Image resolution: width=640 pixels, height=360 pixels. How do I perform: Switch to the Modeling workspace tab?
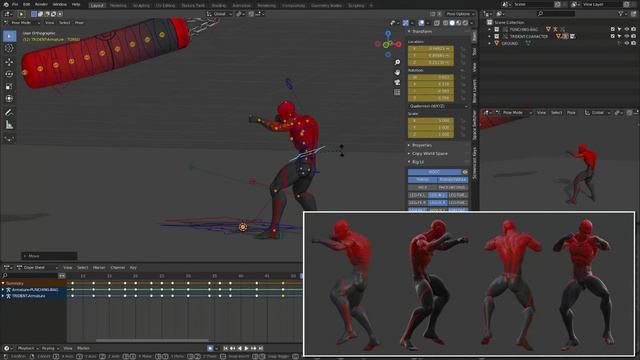[118, 5]
